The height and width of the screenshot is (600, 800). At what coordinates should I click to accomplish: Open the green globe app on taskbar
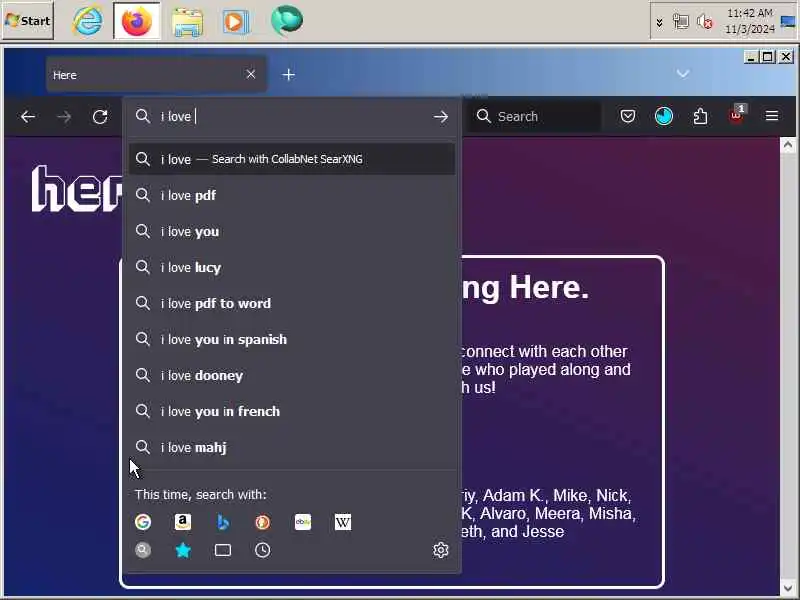tap(287, 20)
